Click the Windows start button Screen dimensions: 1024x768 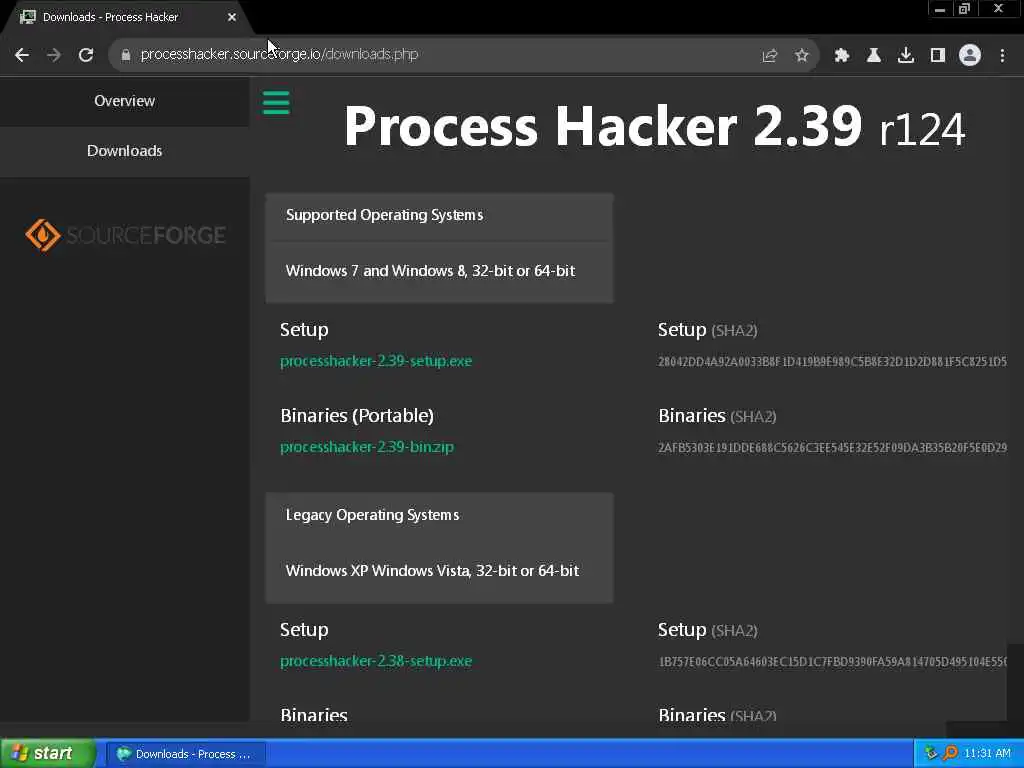[x=47, y=754]
